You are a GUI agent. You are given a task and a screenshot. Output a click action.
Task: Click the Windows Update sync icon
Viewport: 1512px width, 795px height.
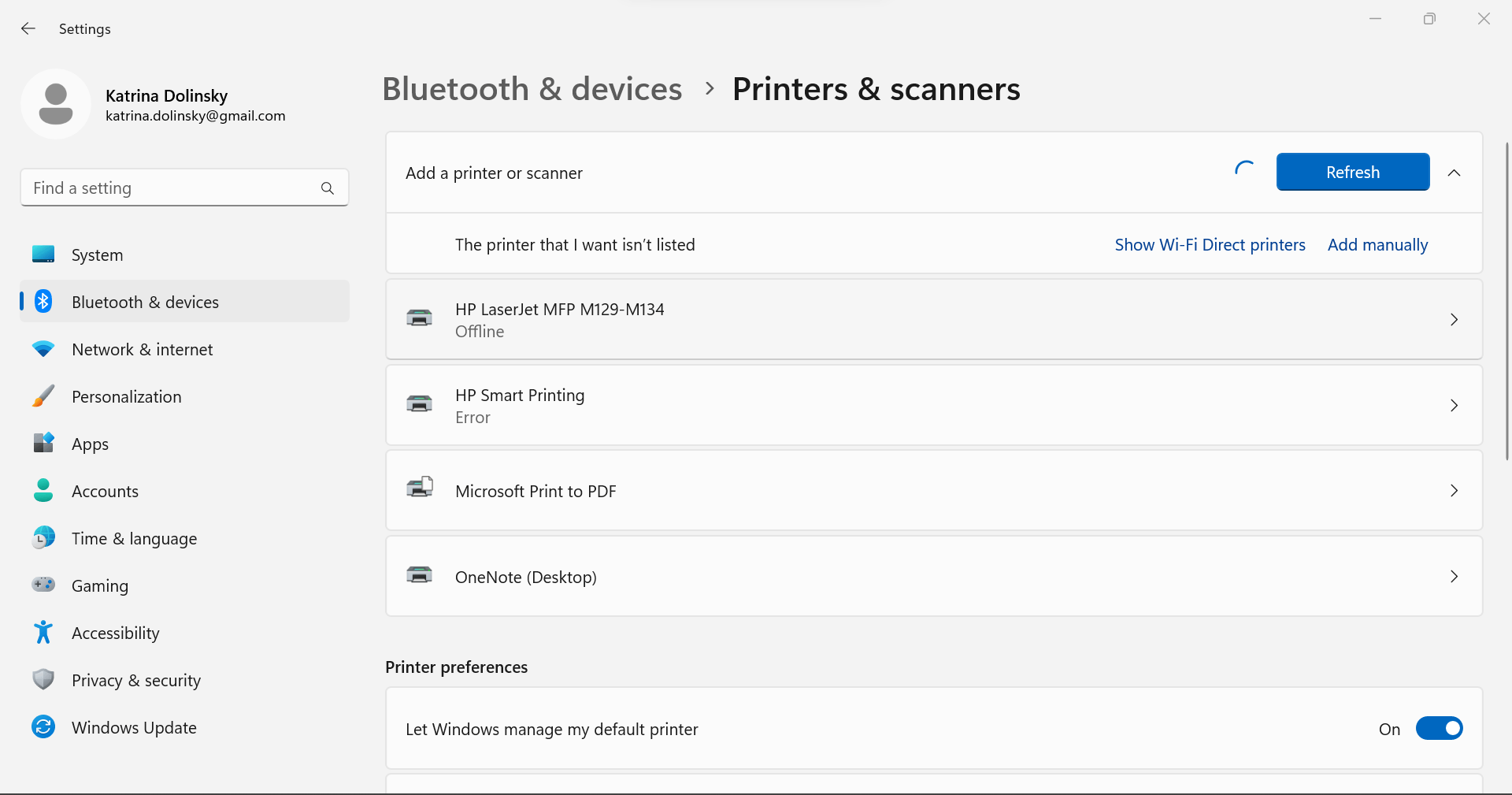pos(43,726)
